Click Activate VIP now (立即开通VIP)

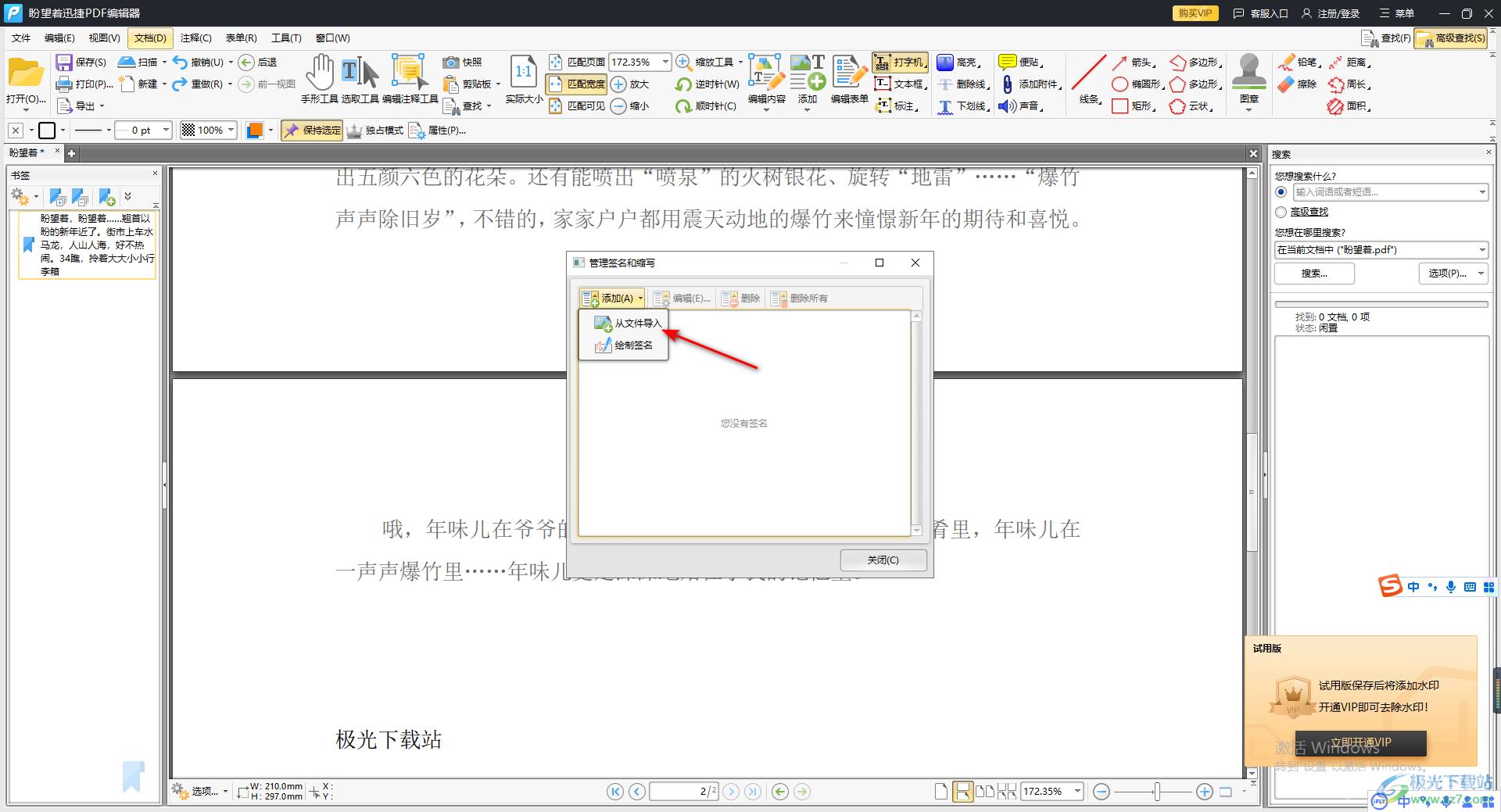coord(1361,743)
